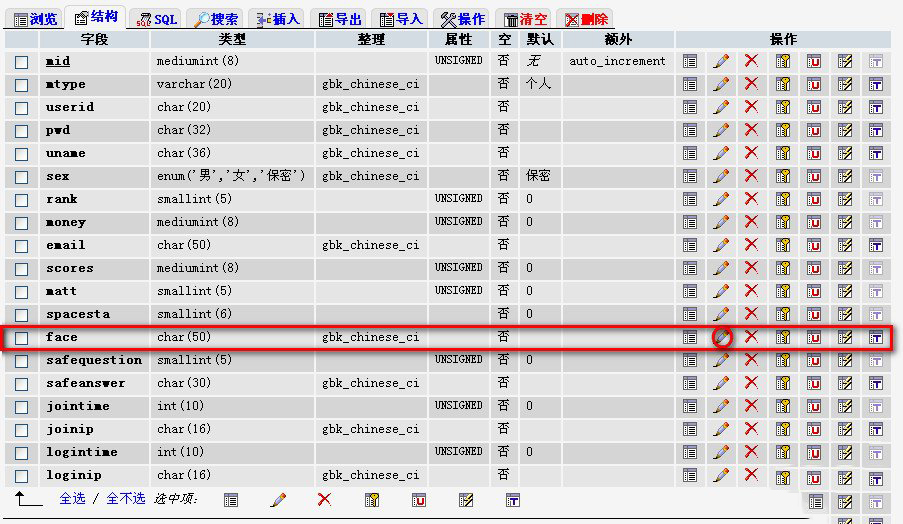Select the loginip row checkbox
Viewport: 903px width, 524px height.
21,476
